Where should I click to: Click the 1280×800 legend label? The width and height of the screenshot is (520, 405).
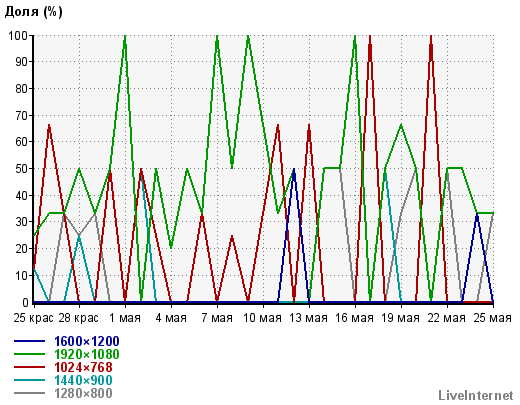pyautogui.click(x=83, y=394)
